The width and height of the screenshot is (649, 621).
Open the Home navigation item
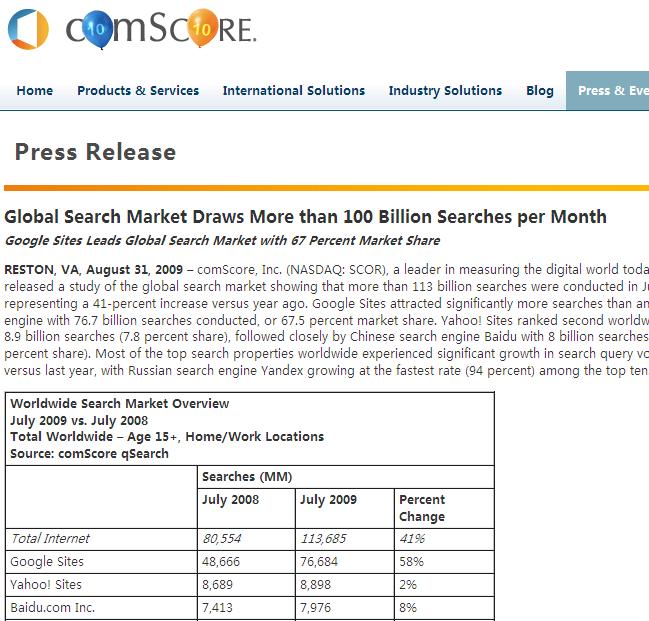click(35, 90)
